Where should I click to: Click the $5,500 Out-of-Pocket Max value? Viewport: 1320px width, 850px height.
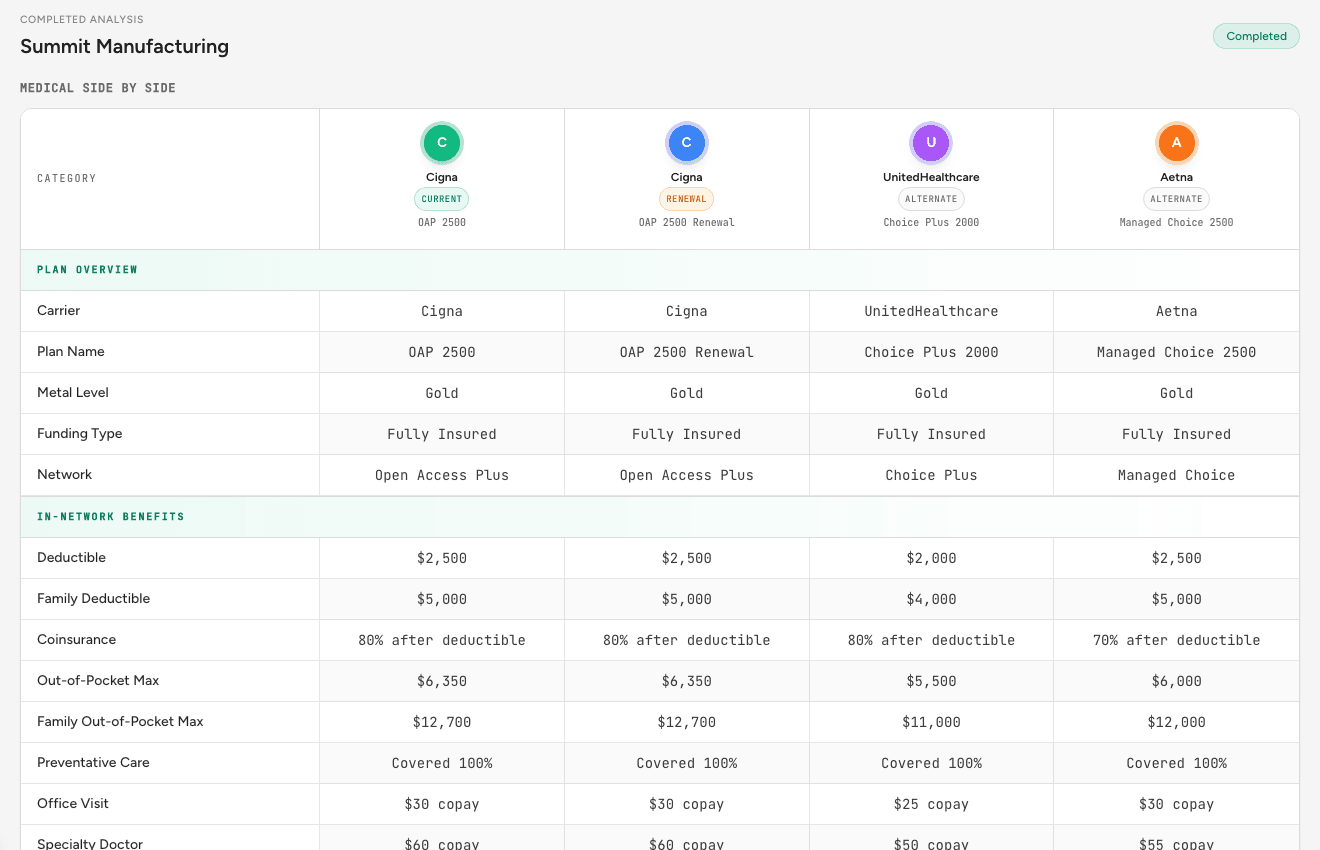pyautogui.click(x=931, y=682)
